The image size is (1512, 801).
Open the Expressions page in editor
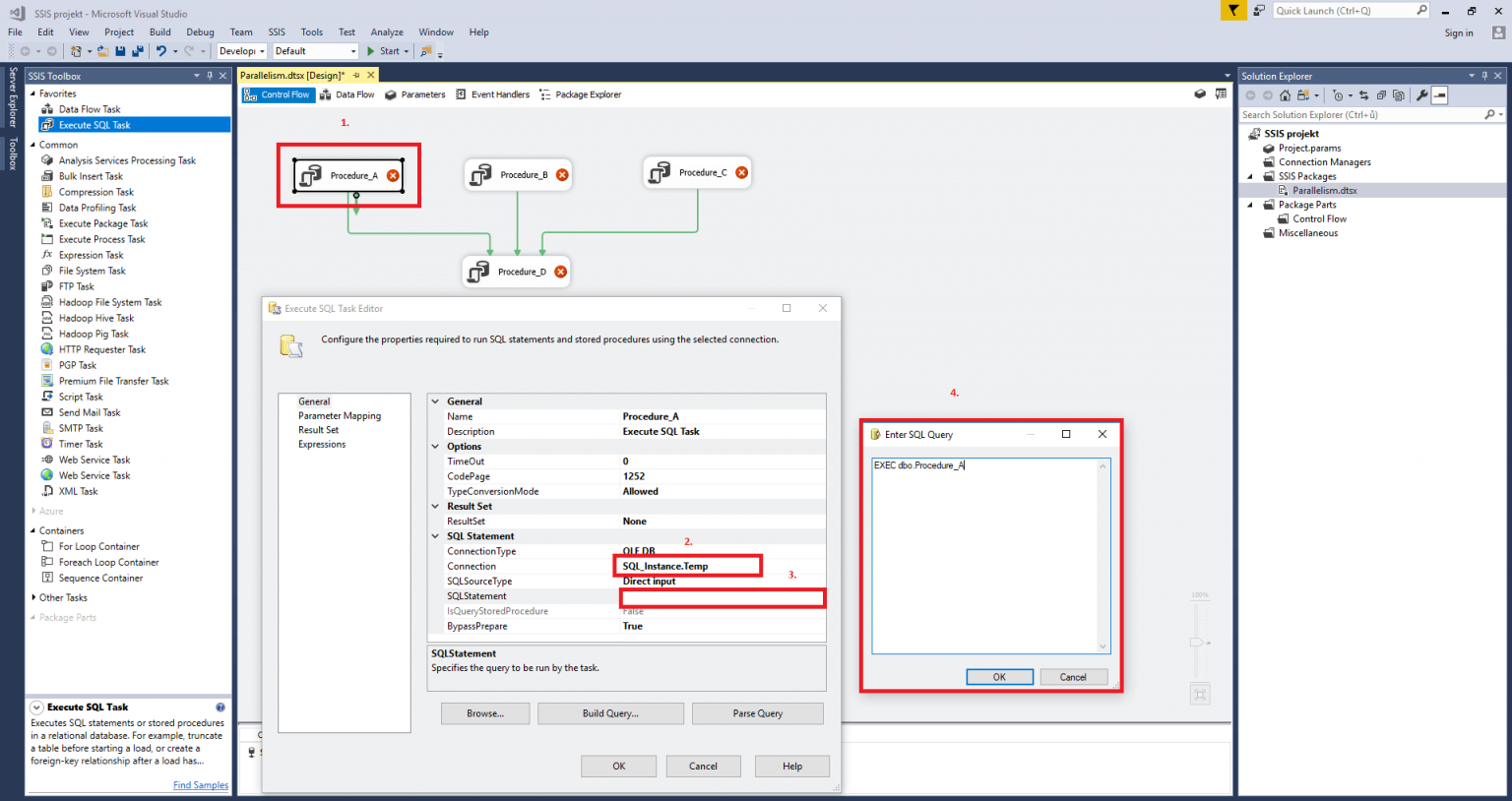pos(322,445)
